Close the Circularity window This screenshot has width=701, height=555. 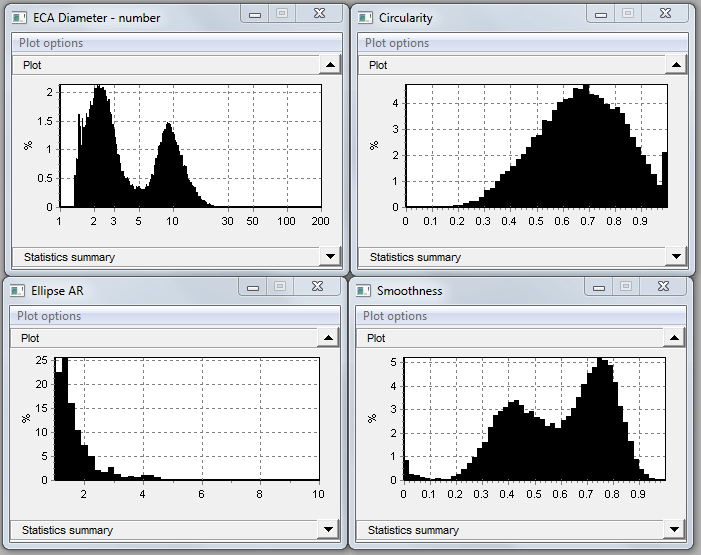click(664, 14)
